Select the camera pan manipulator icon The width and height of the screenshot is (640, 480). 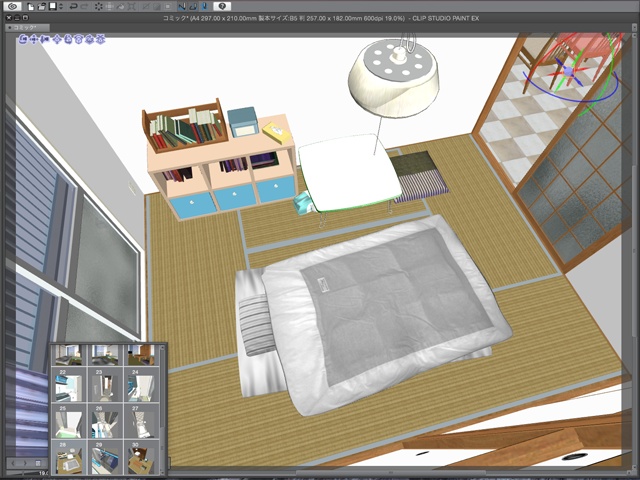coord(34,39)
